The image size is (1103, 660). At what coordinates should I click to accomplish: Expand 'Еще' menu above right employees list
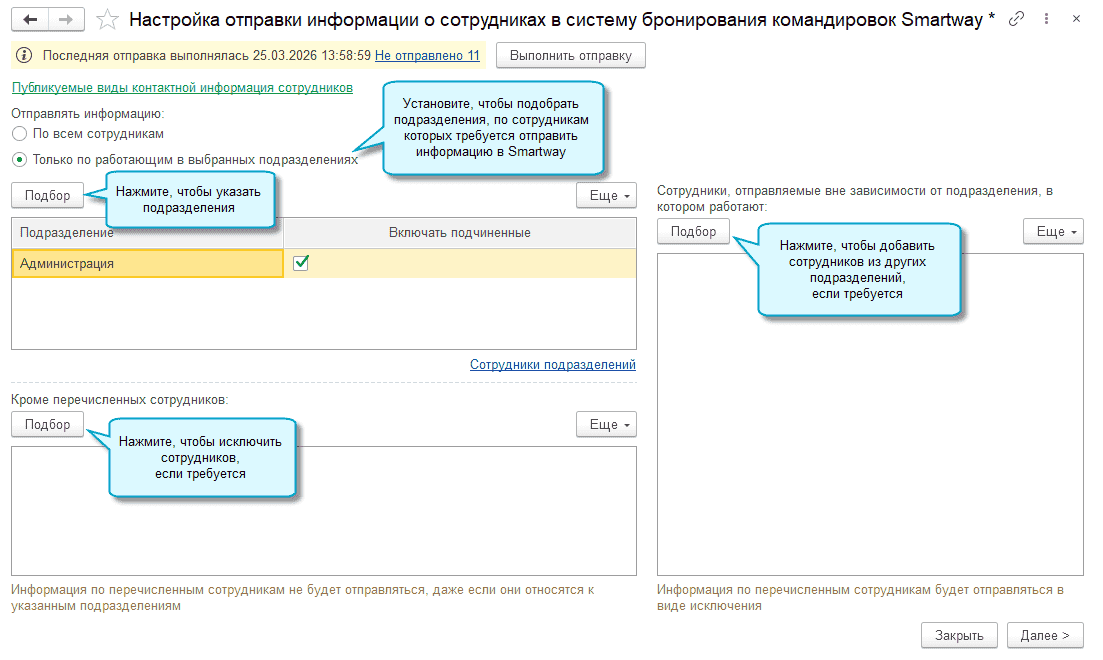[1053, 231]
